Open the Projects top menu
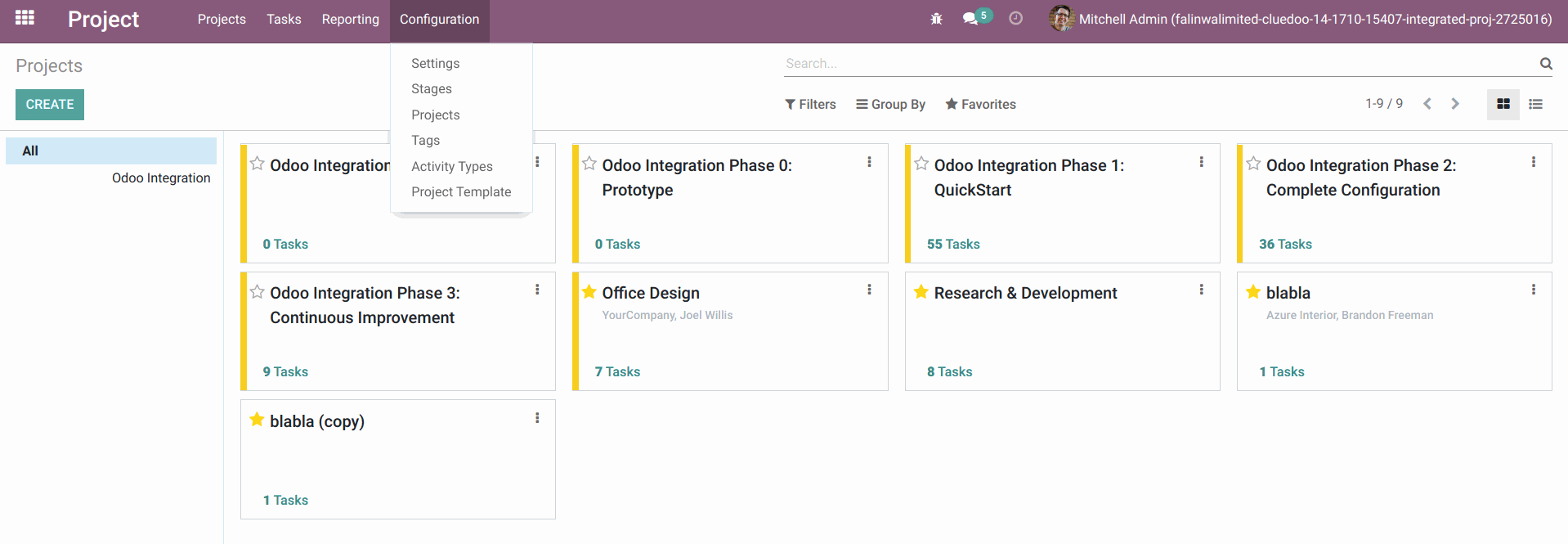 (222, 19)
